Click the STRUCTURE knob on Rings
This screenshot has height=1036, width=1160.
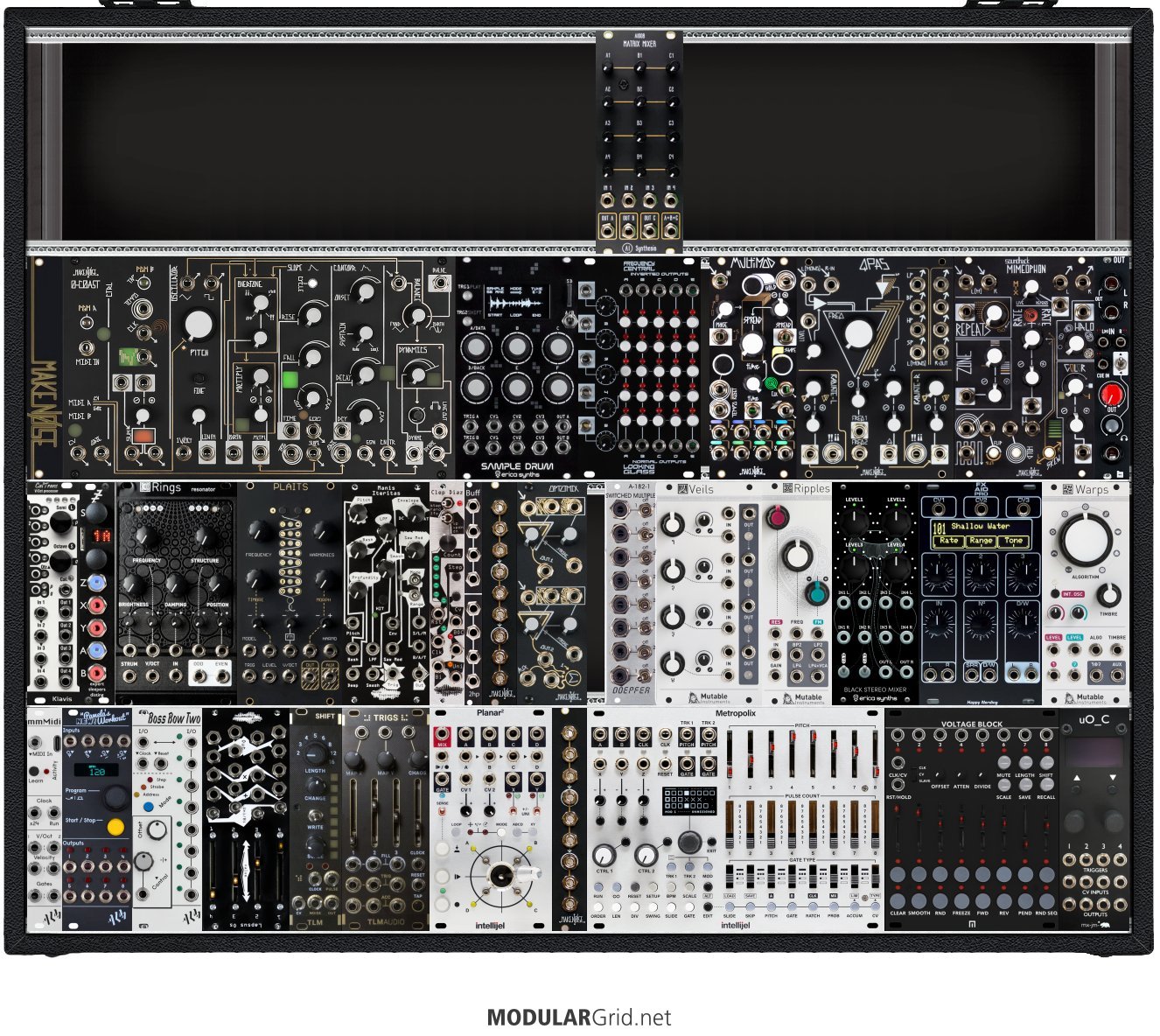205,535
